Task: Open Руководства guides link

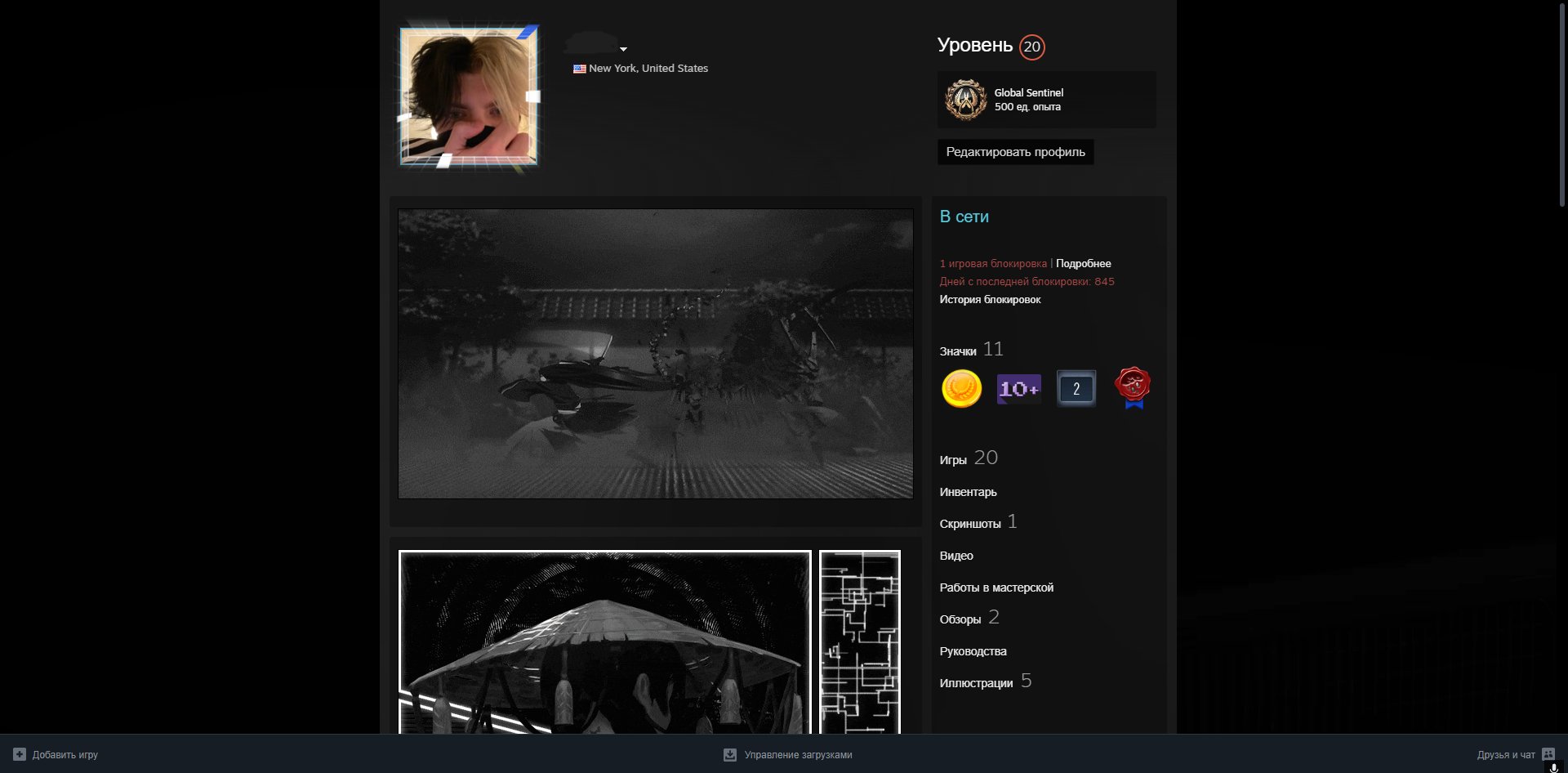Action: 973,651
